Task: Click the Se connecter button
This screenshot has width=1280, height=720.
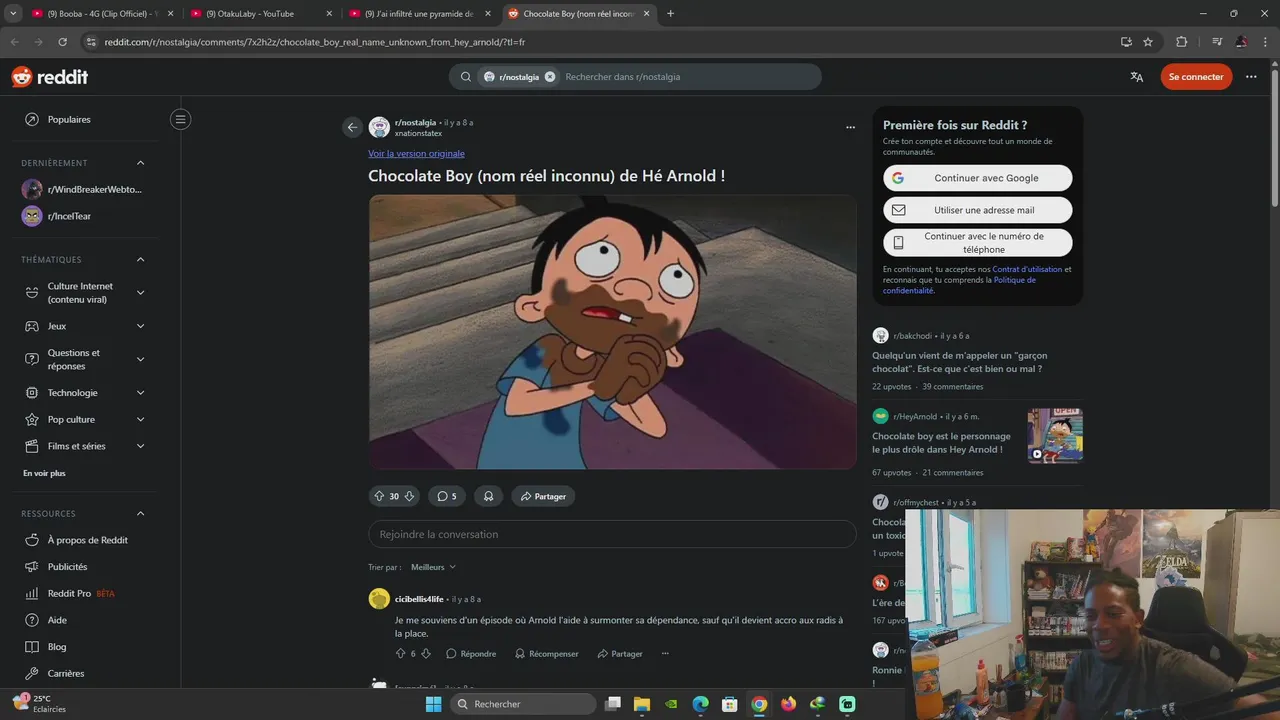Action: click(x=1196, y=77)
